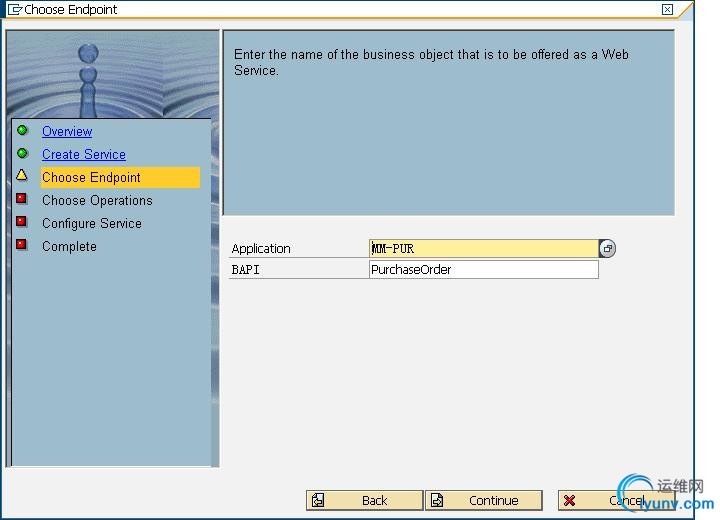This screenshot has height=520, width=720.
Task: Click the Continue button's page icon
Action: (437, 500)
